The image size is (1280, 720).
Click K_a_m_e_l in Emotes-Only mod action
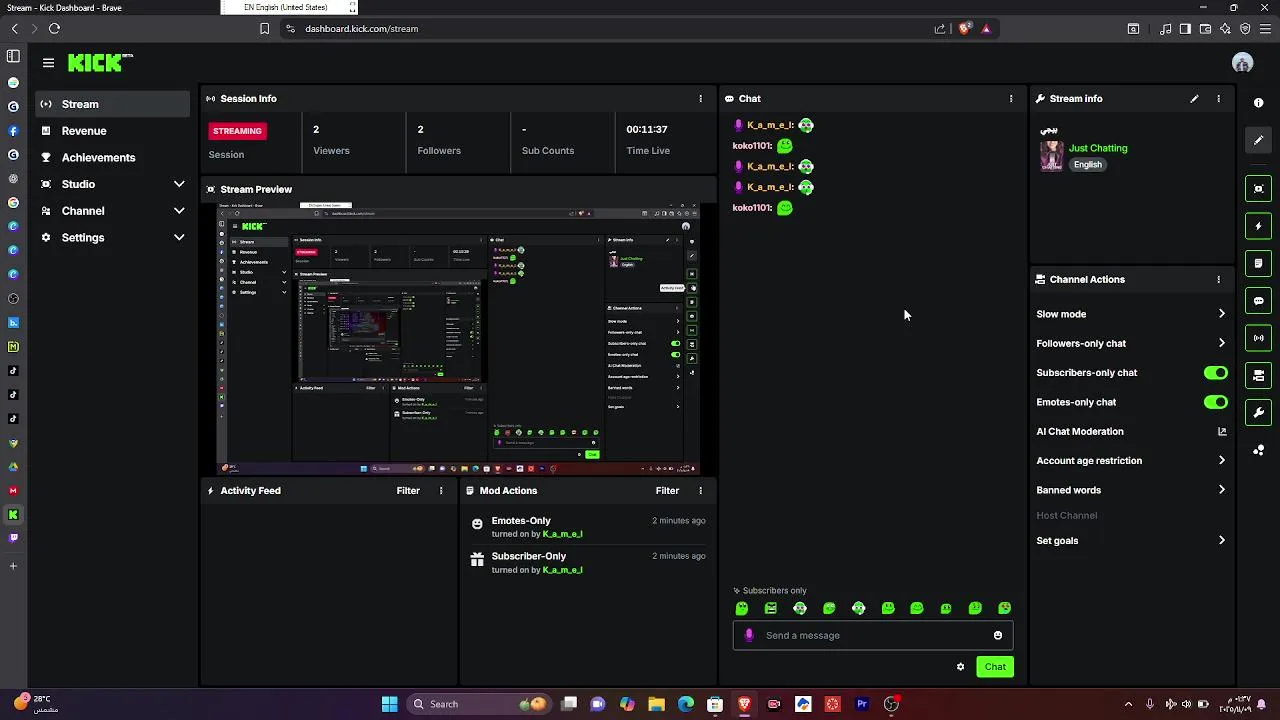562,534
